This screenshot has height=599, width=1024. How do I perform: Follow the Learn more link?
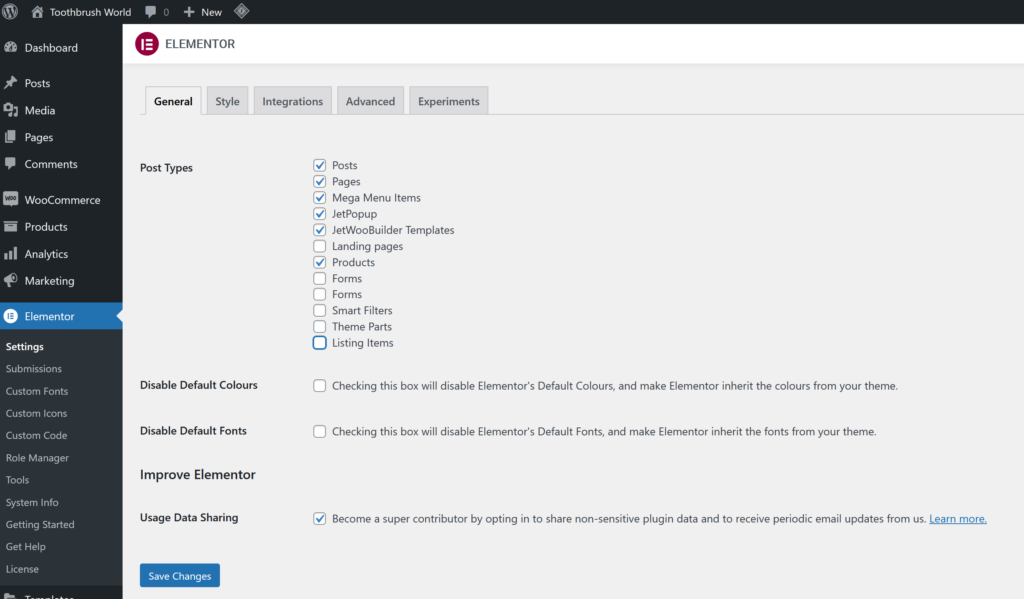pos(957,519)
